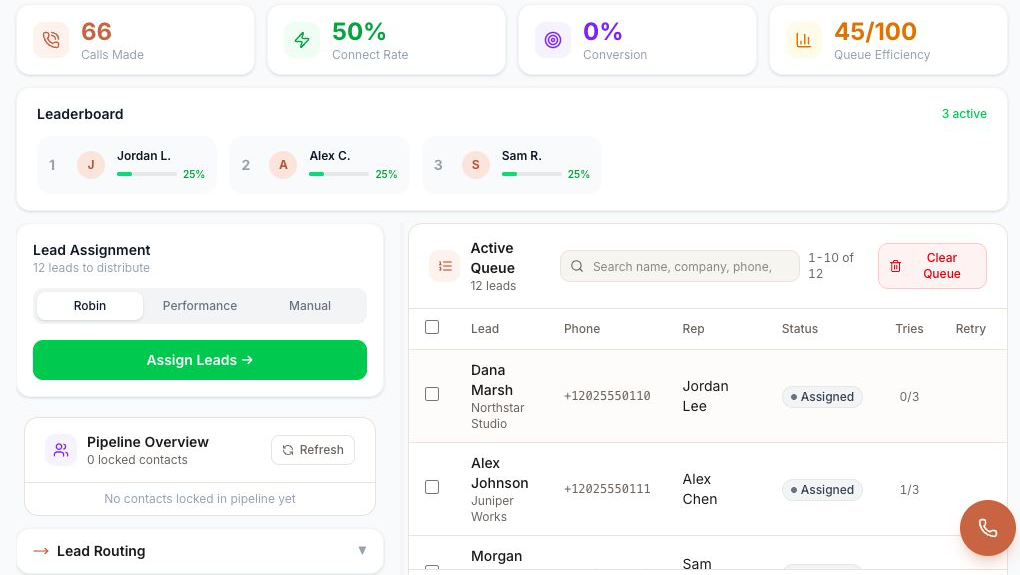Click the Dana Marsh lead name
The height and width of the screenshot is (575, 1020).
[492, 380]
